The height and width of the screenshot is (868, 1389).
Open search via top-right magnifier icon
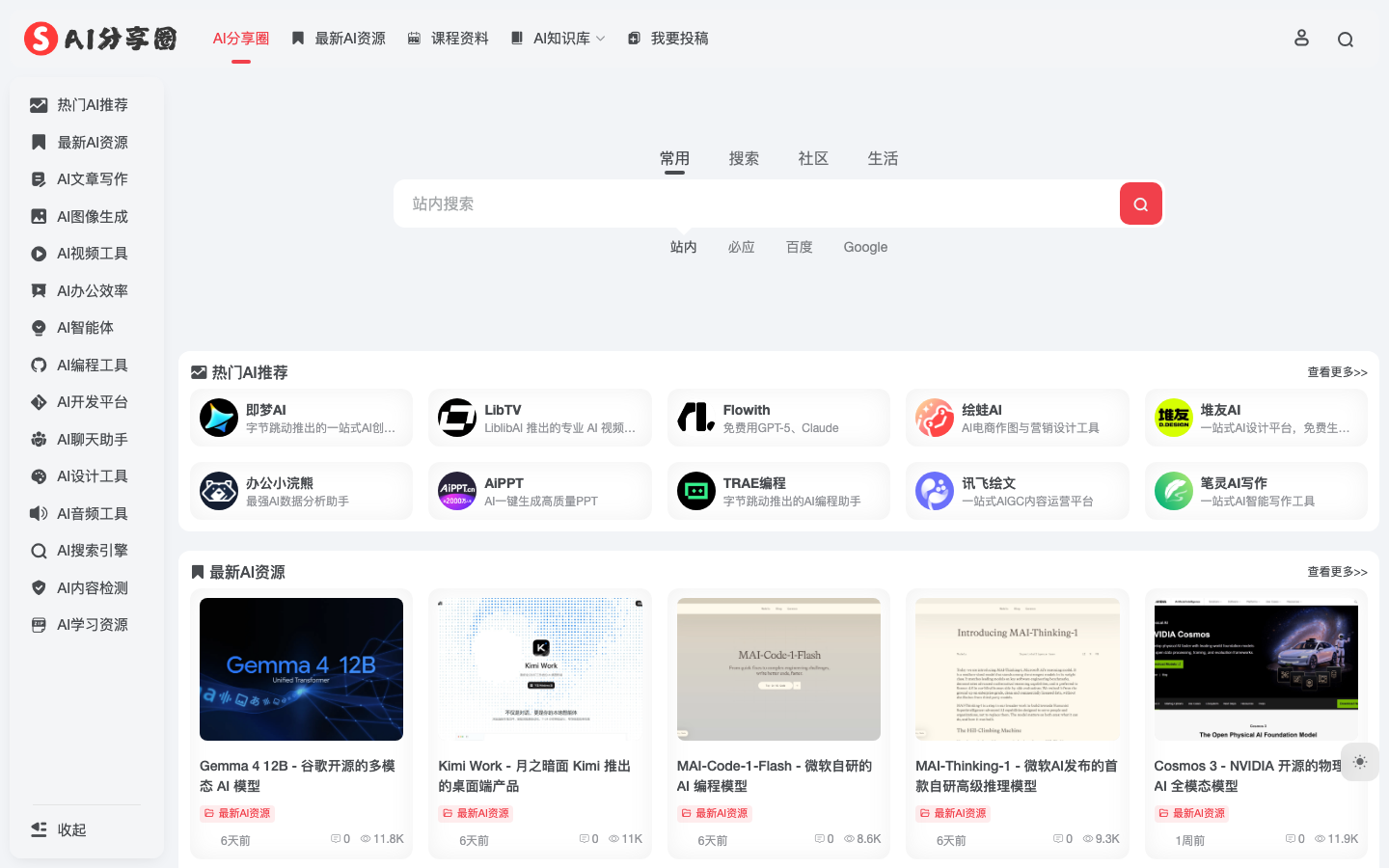1346,40
